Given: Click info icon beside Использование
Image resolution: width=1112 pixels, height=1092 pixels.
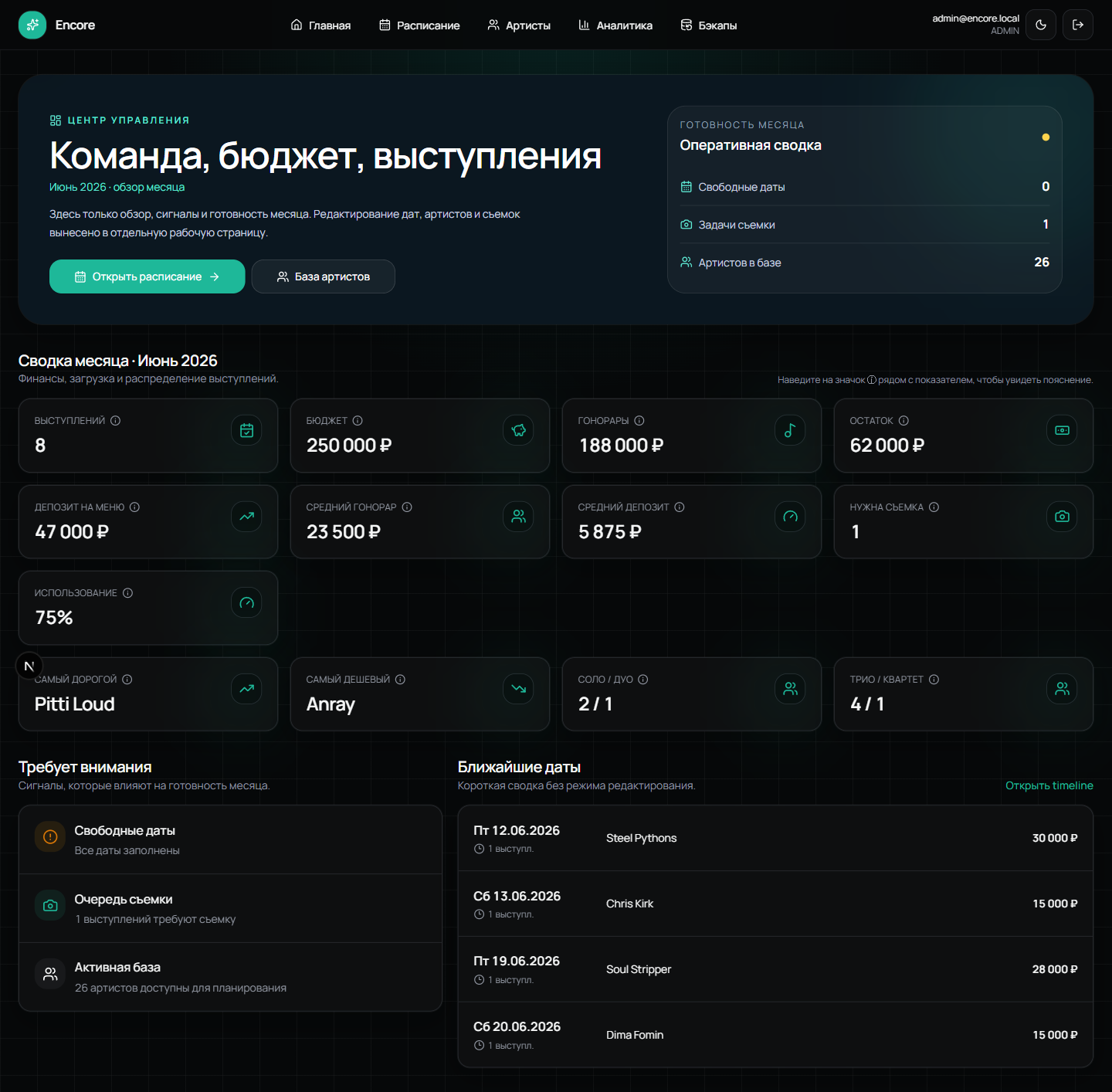Looking at the screenshot, I should (128, 593).
